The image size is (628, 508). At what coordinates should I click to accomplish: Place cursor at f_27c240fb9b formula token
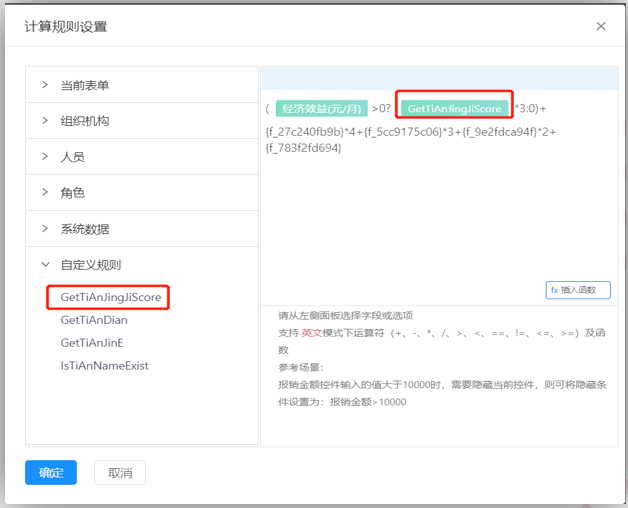tap(309, 132)
